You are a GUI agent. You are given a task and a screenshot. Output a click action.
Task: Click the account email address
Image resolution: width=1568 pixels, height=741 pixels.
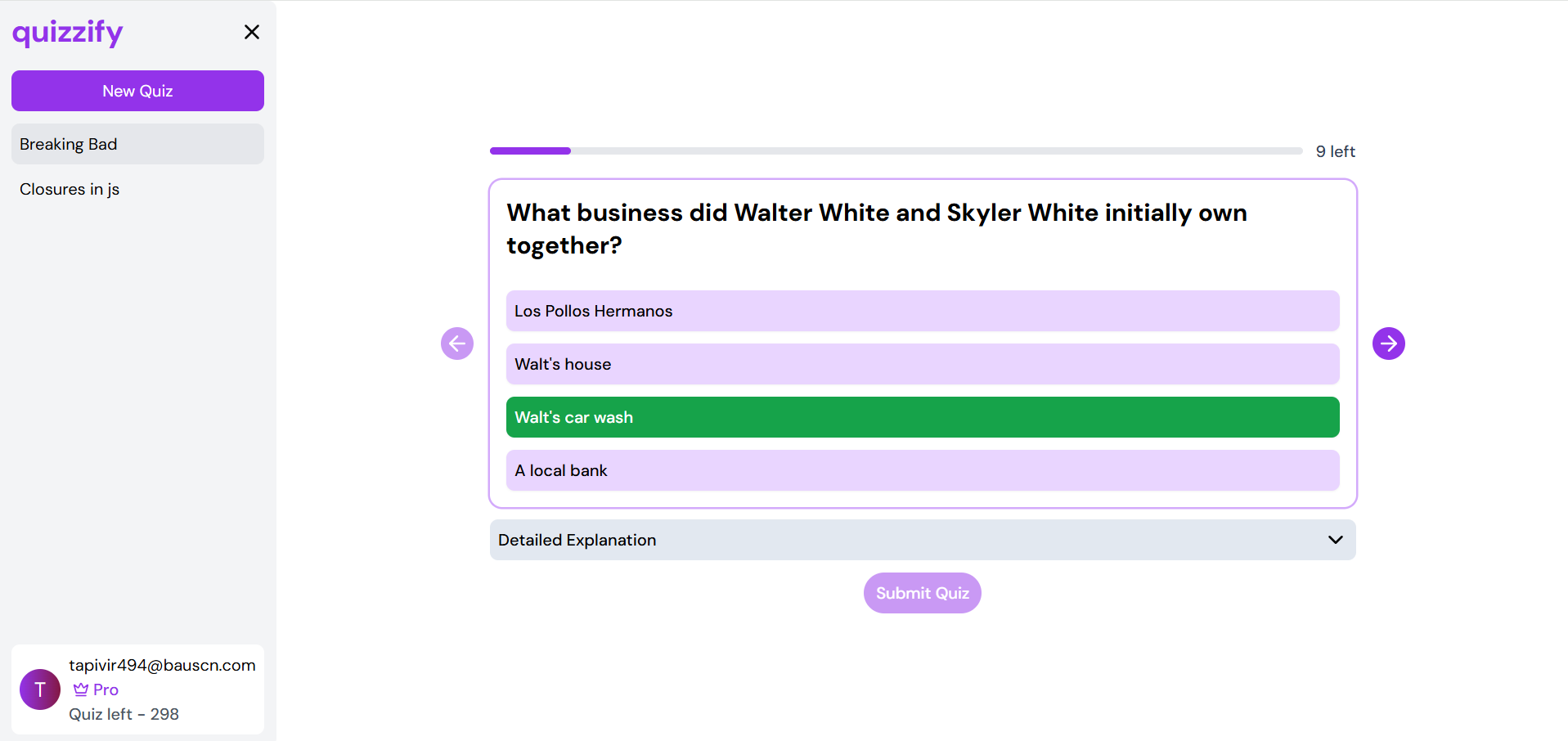162,665
